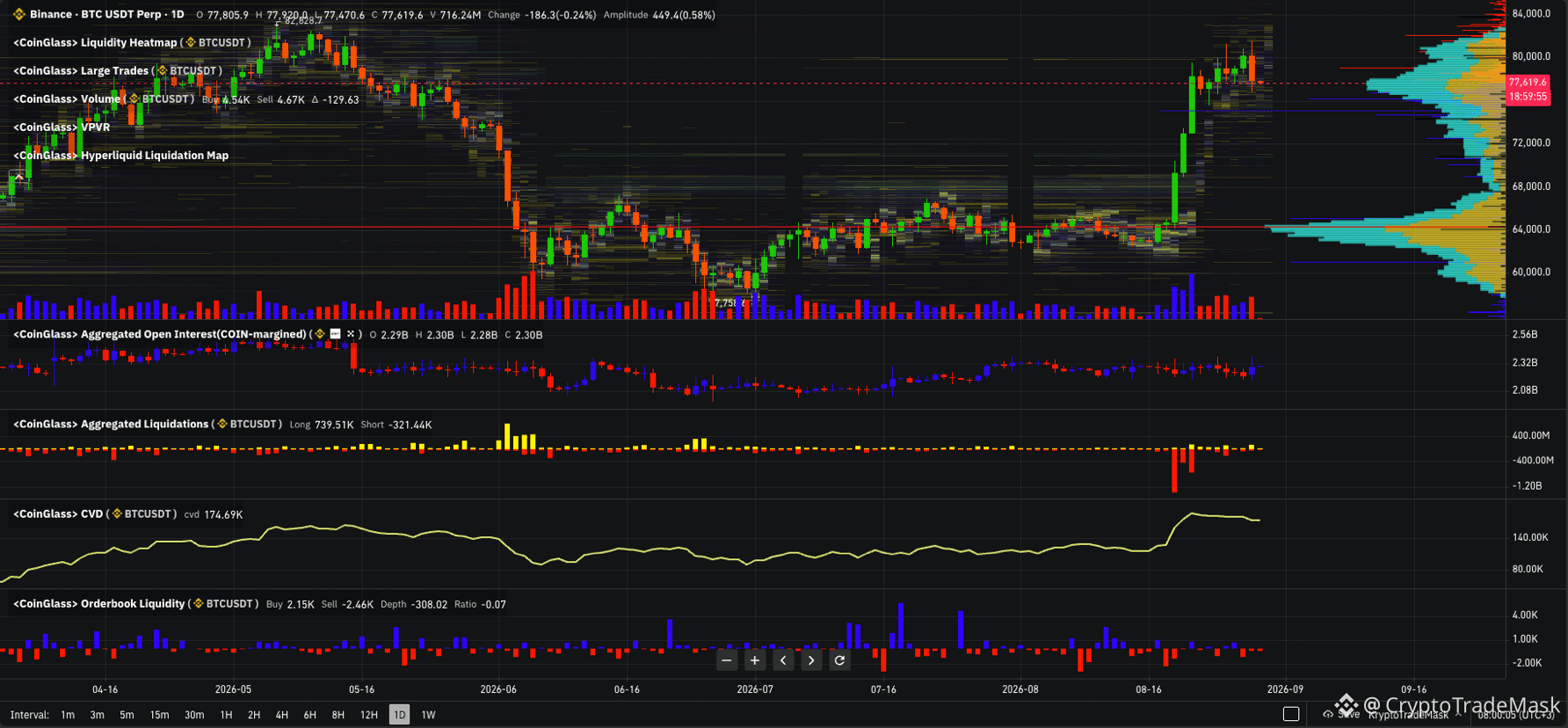Viewport: 1568px width, 728px height.
Task: Shift the chart left with the back arrow
Action: pyautogui.click(x=783, y=660)
